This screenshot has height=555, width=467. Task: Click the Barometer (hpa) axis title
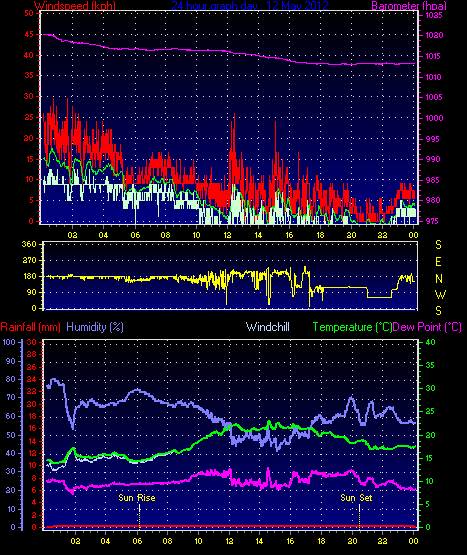click(x=409, y=6)
